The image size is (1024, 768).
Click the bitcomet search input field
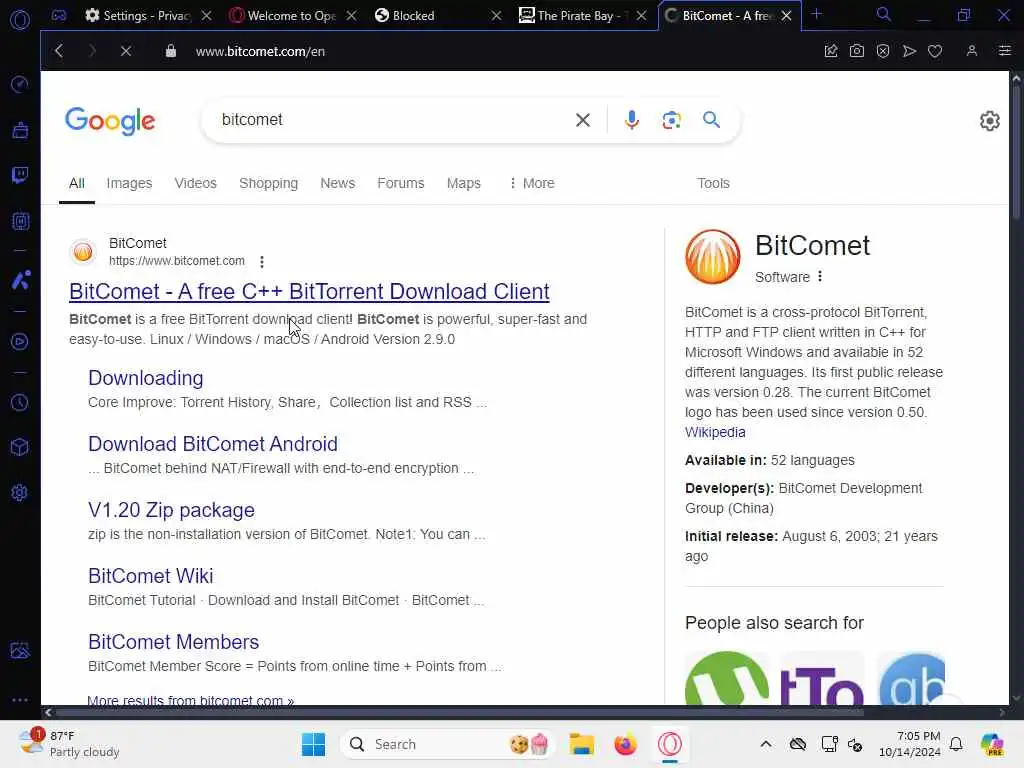point(392,120)
